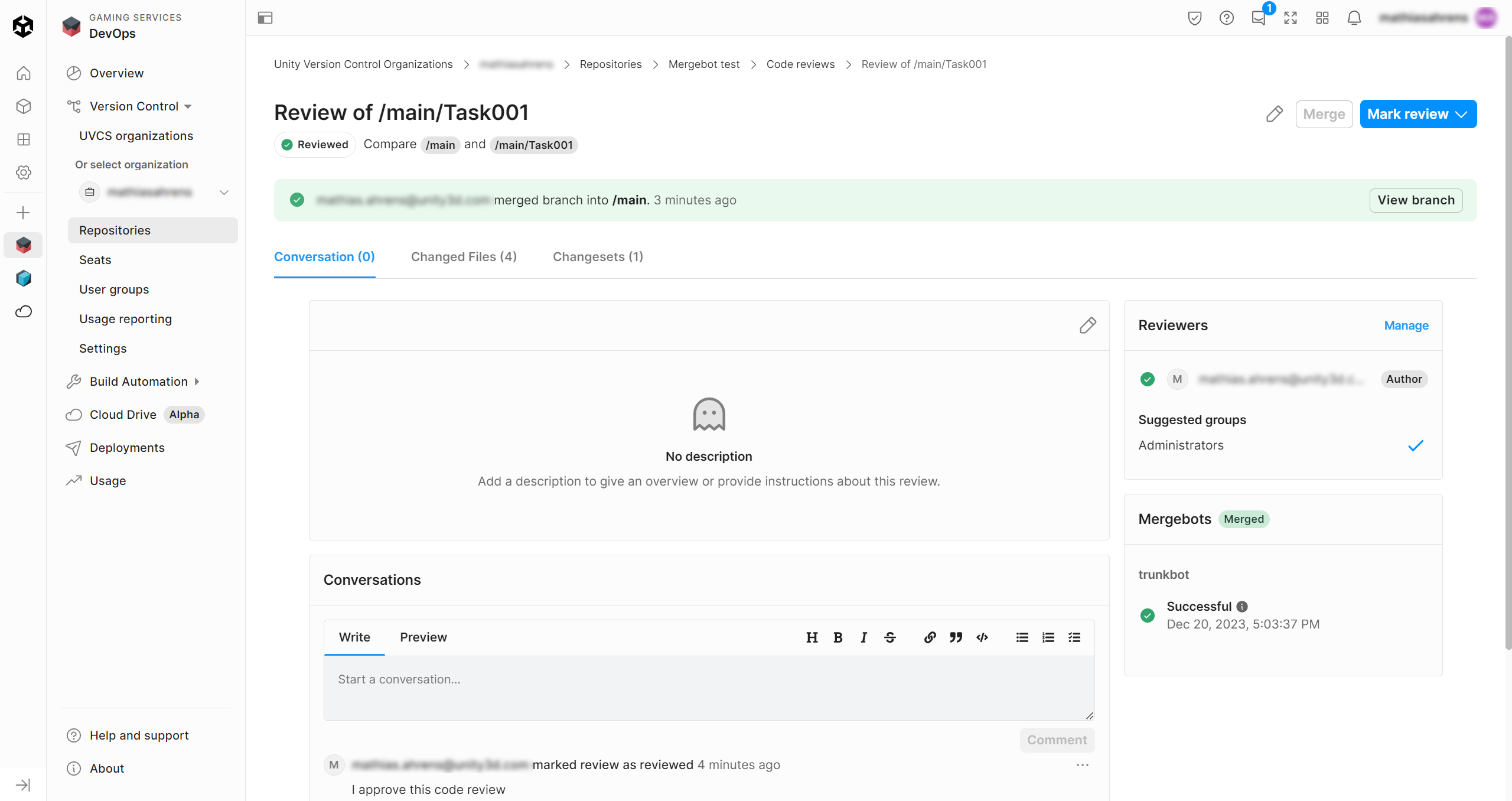
Task: Click the task list icon in the editor toolbar
Action: (x=1074, y=637)
